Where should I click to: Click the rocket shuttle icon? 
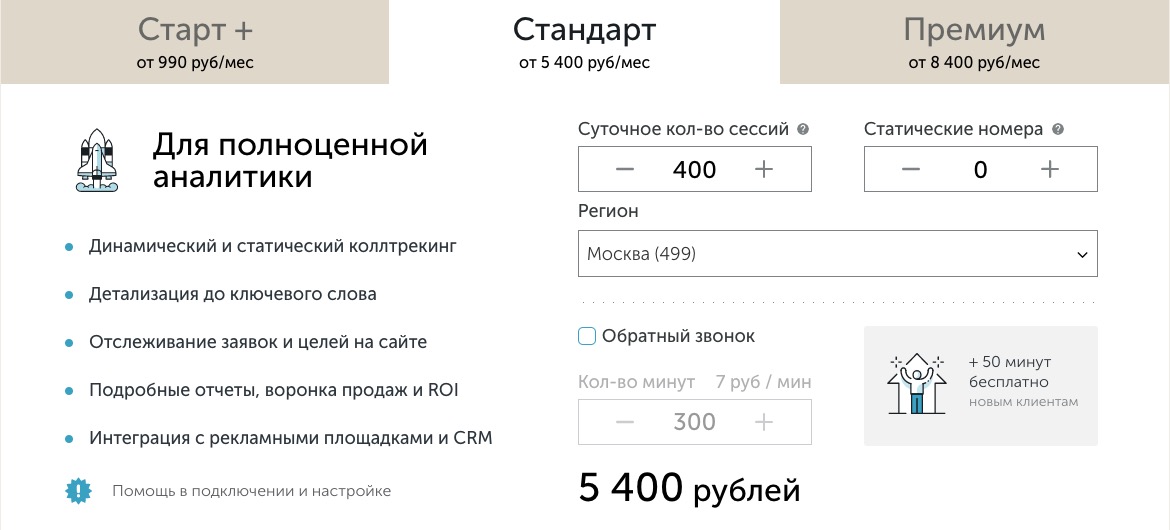[94, 160]
